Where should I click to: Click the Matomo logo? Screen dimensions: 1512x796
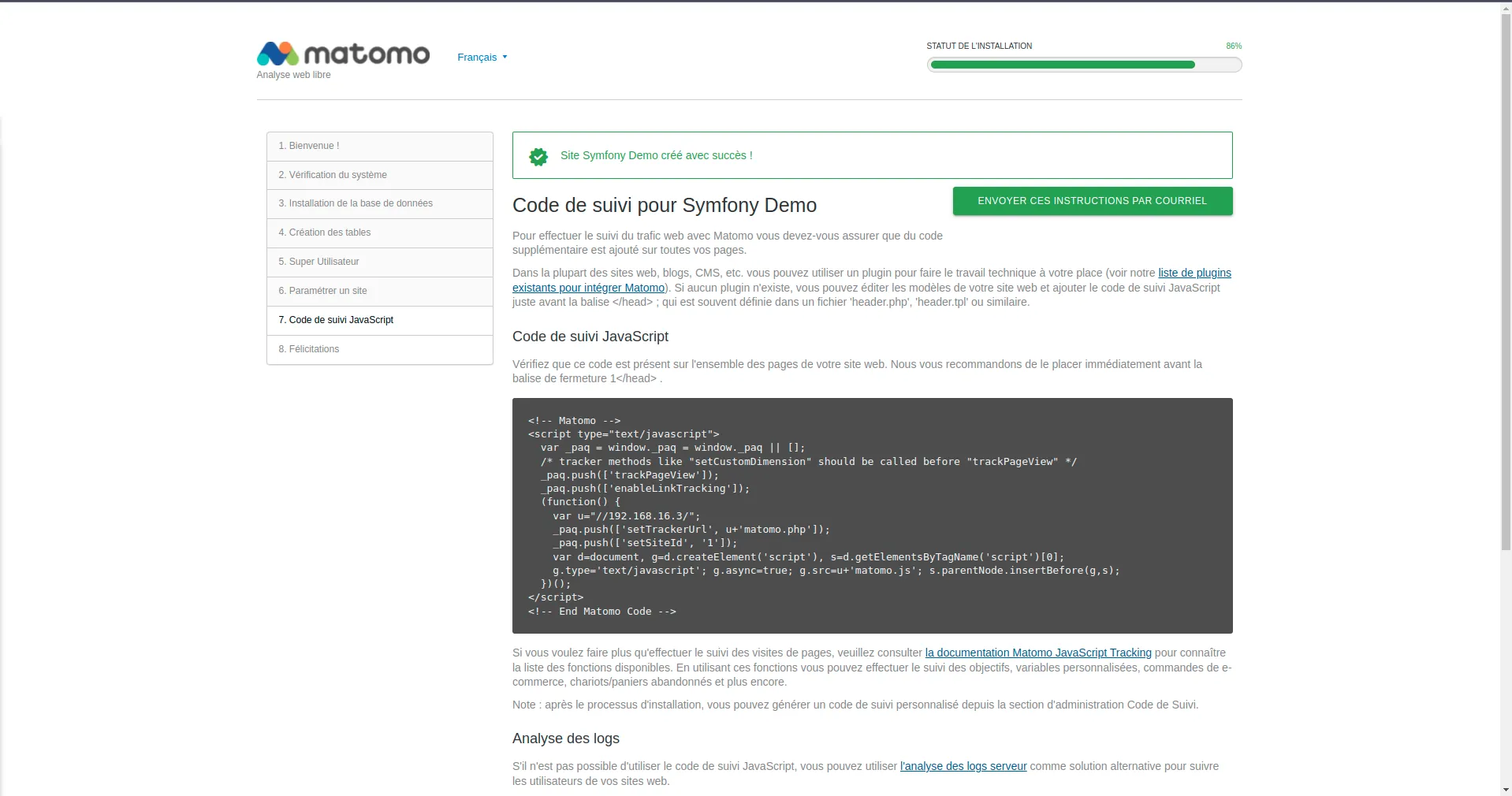[x=343, y=54]
